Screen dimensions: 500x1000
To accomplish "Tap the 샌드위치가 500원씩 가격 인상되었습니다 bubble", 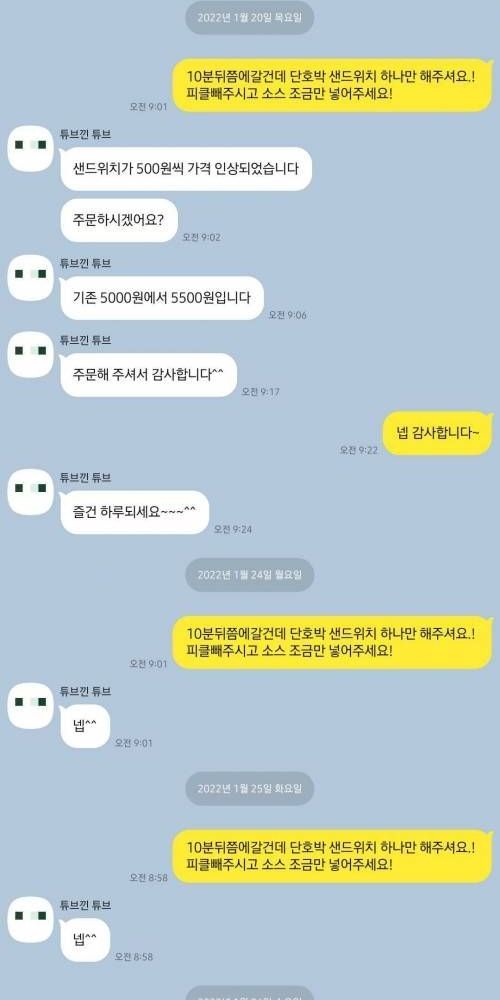I will [x=186, y=168].
